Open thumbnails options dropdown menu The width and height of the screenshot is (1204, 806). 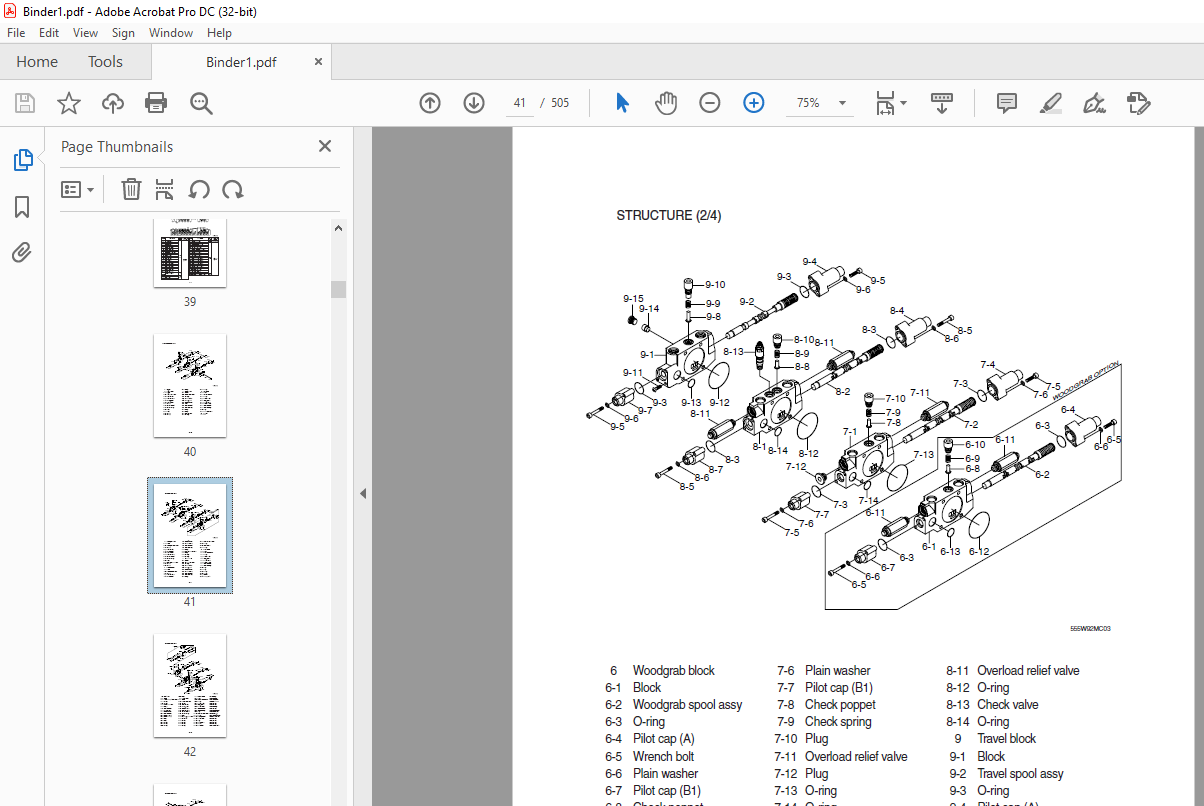[78, 189]
